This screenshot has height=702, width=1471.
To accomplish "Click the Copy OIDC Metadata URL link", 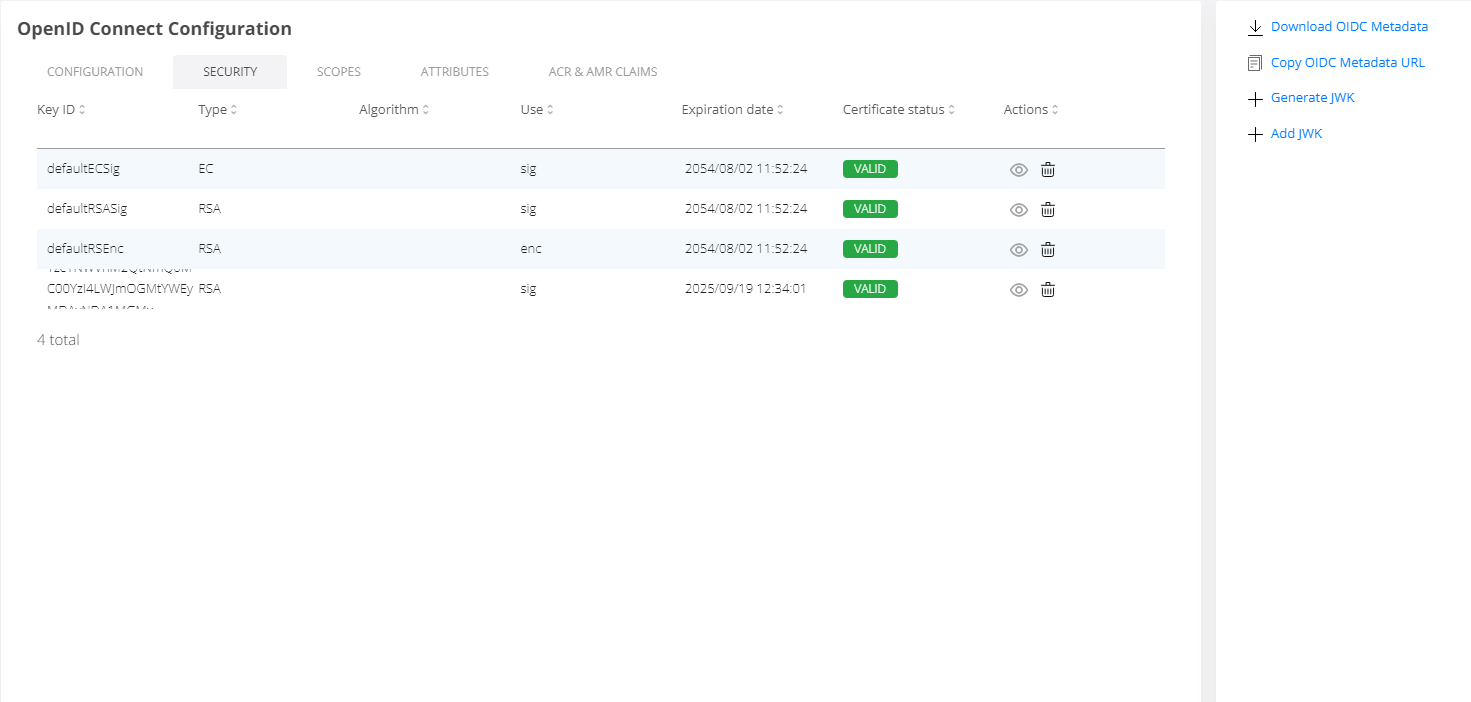I will [1347, 63].
